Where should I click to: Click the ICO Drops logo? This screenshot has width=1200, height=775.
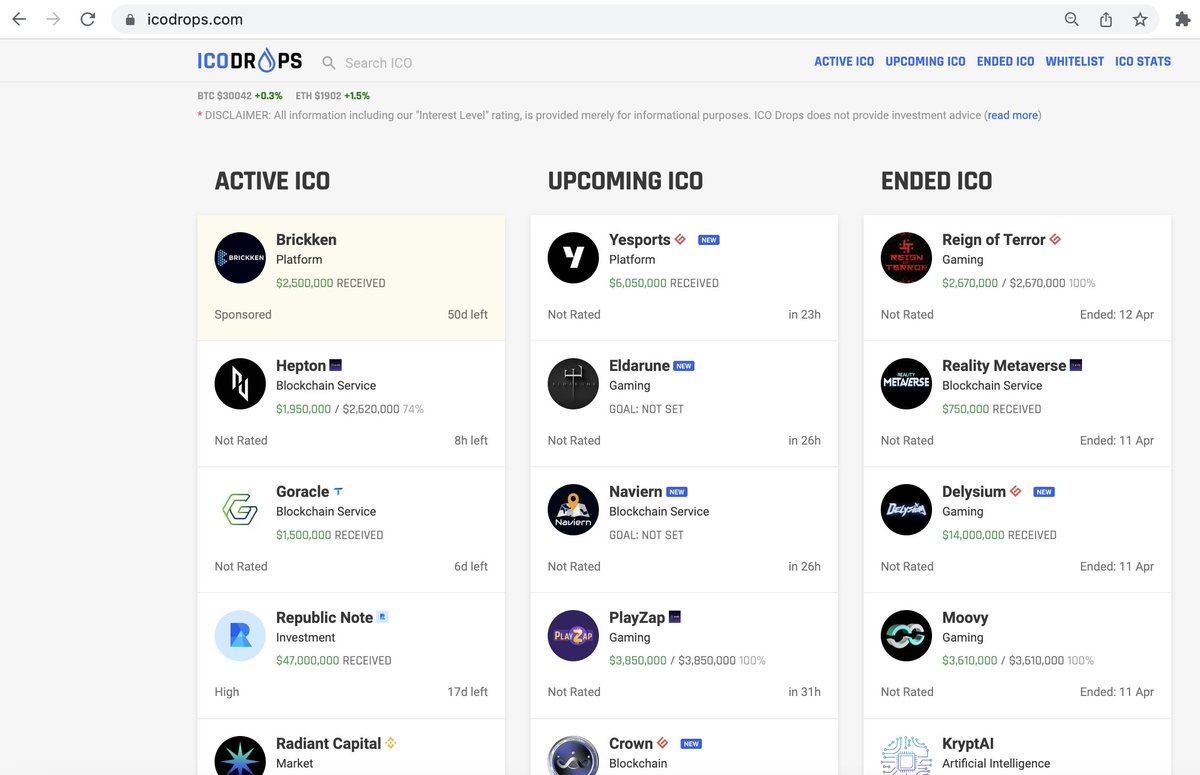(250, 61)
